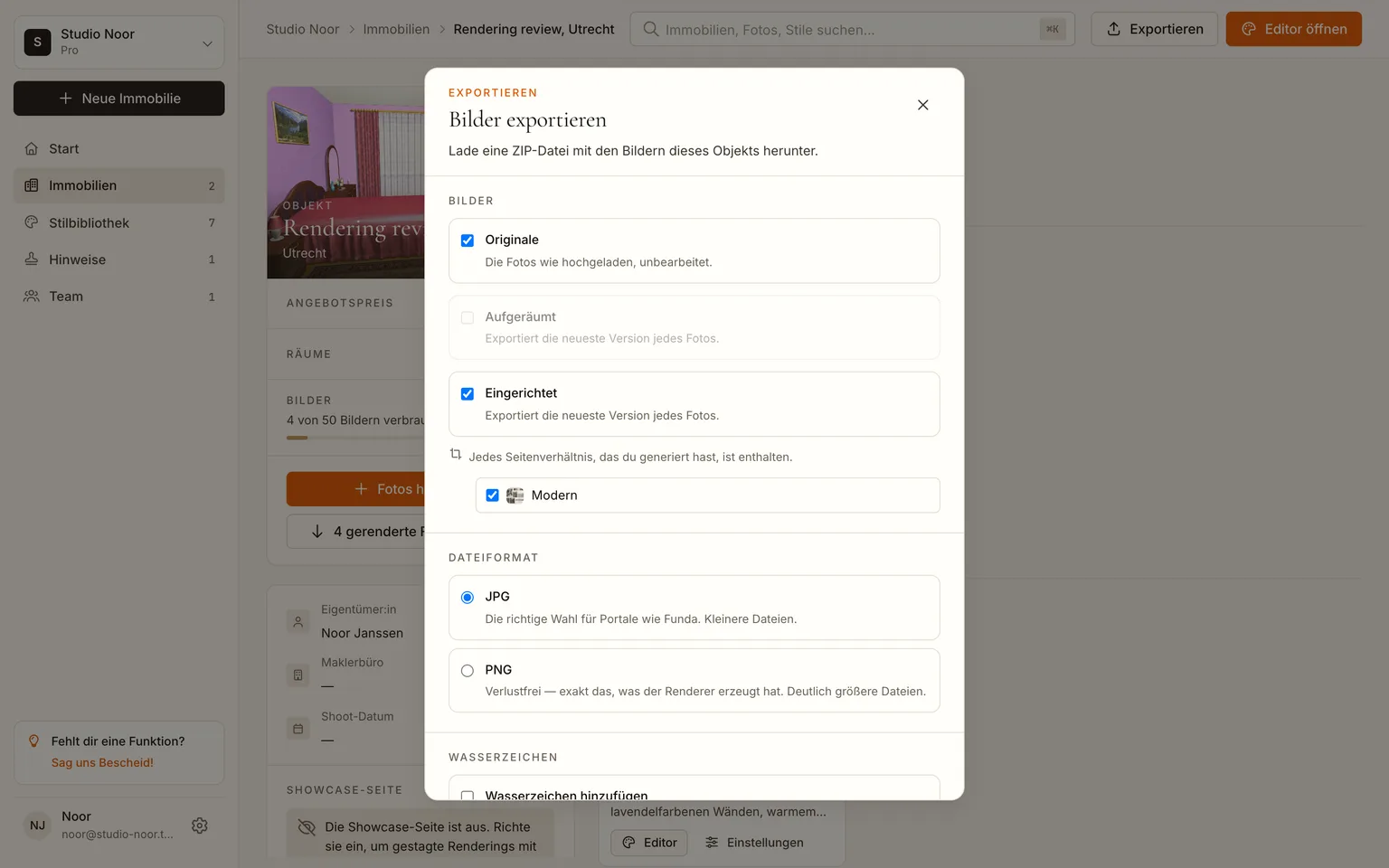This screenshot has width=1389, height=868.
Task: Click the crop aspect ratio icon
Action: [x=456, y=455]
